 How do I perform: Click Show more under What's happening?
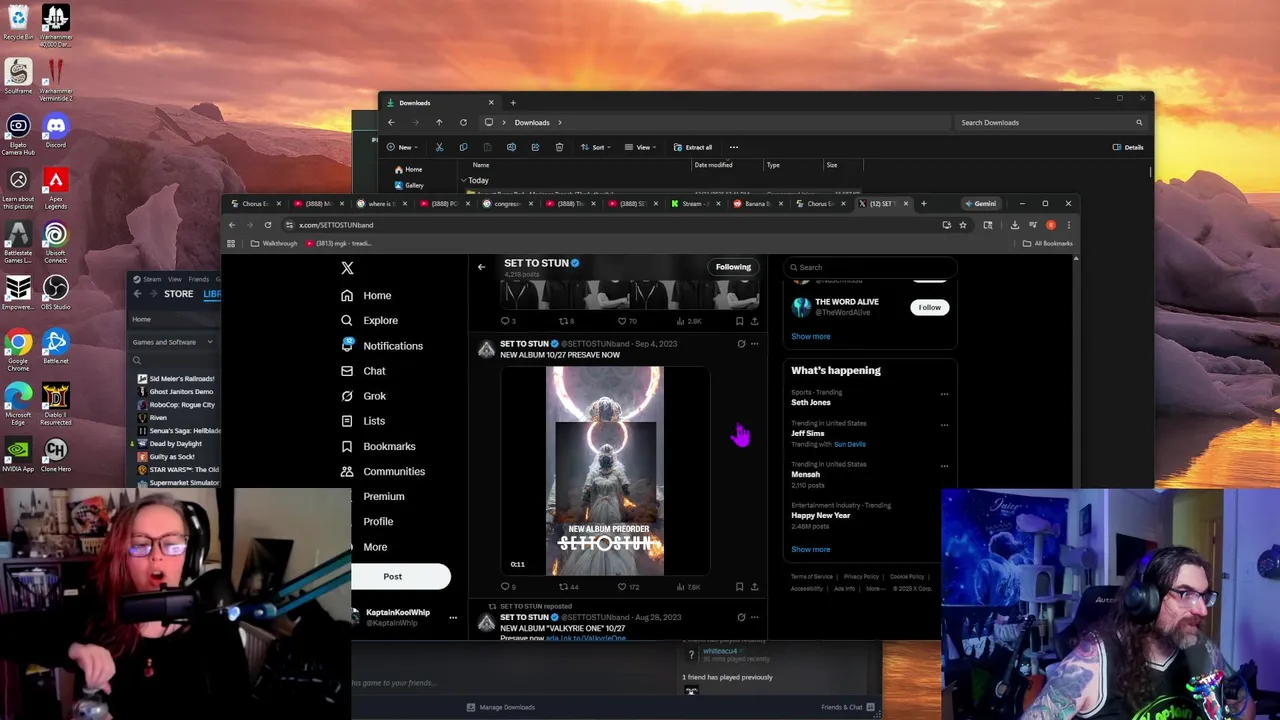point(810,549)
